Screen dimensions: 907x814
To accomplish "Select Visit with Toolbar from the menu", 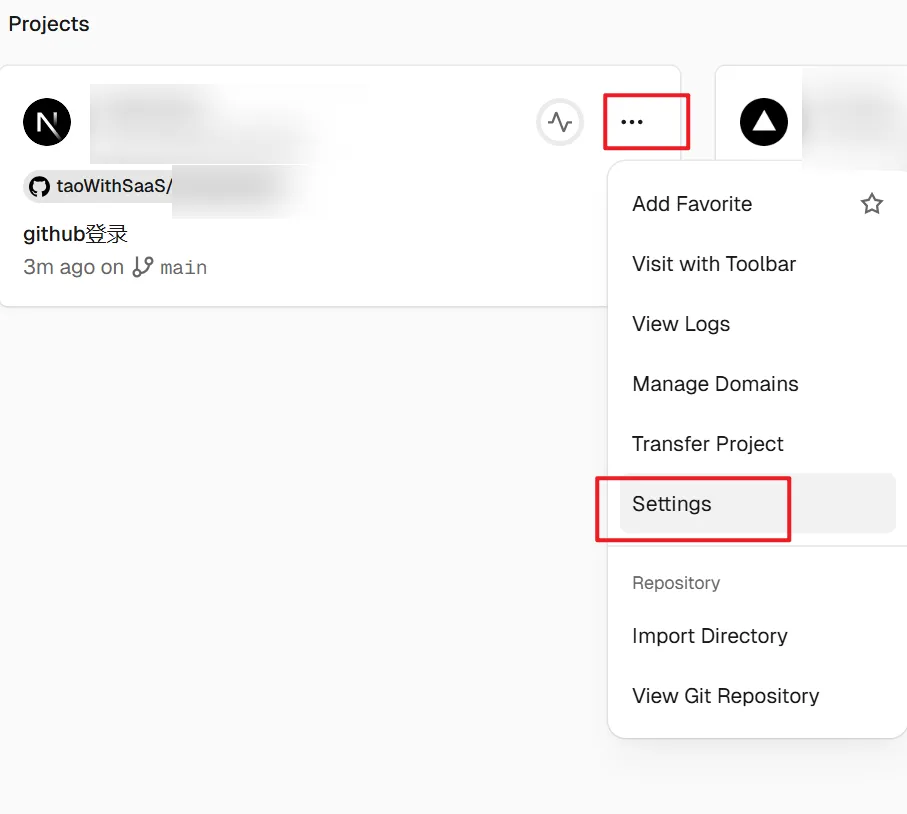I will coord(714,264).
